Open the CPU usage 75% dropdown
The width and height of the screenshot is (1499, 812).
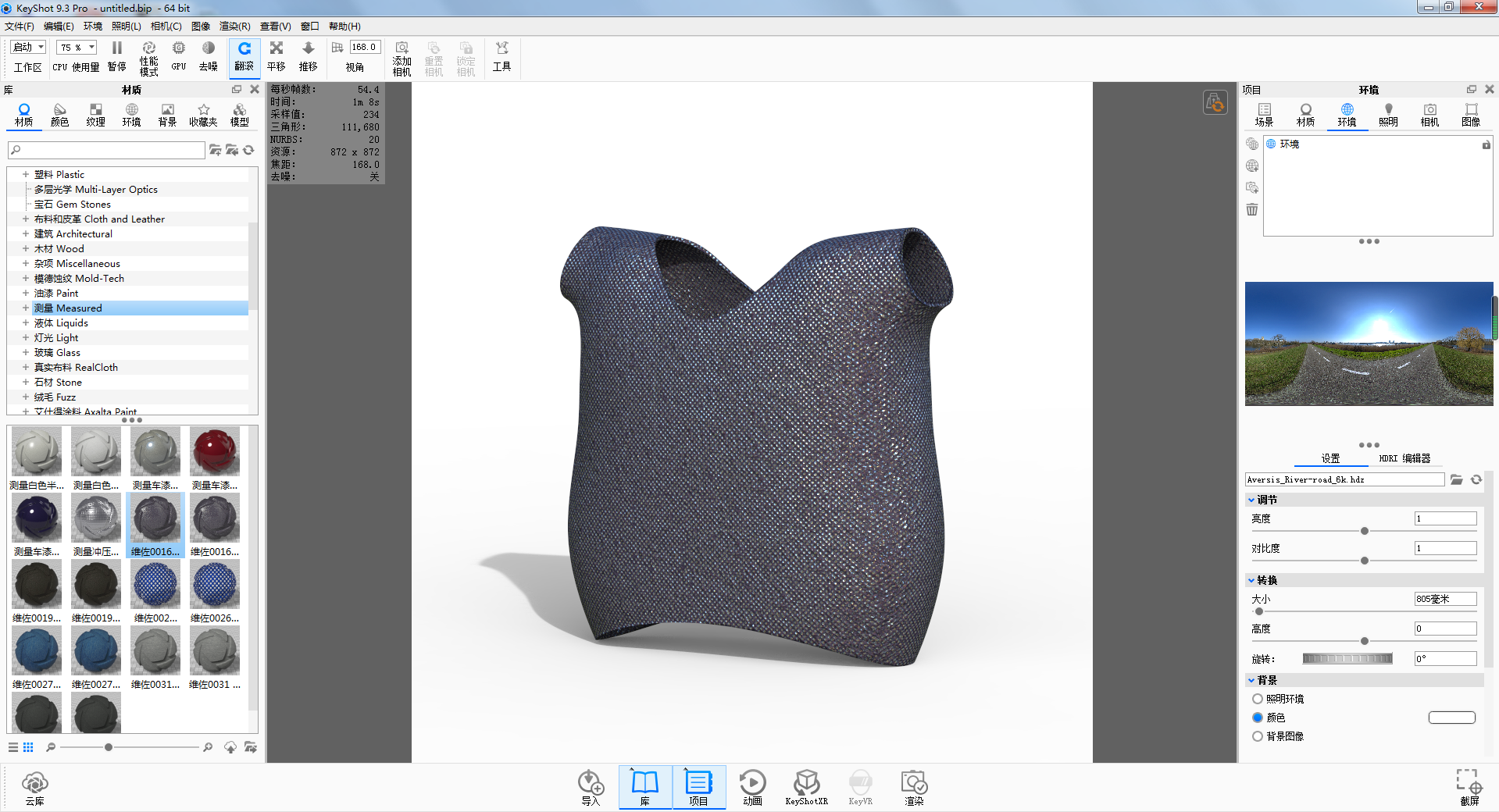pyautogui.click(x=77, y=48)
